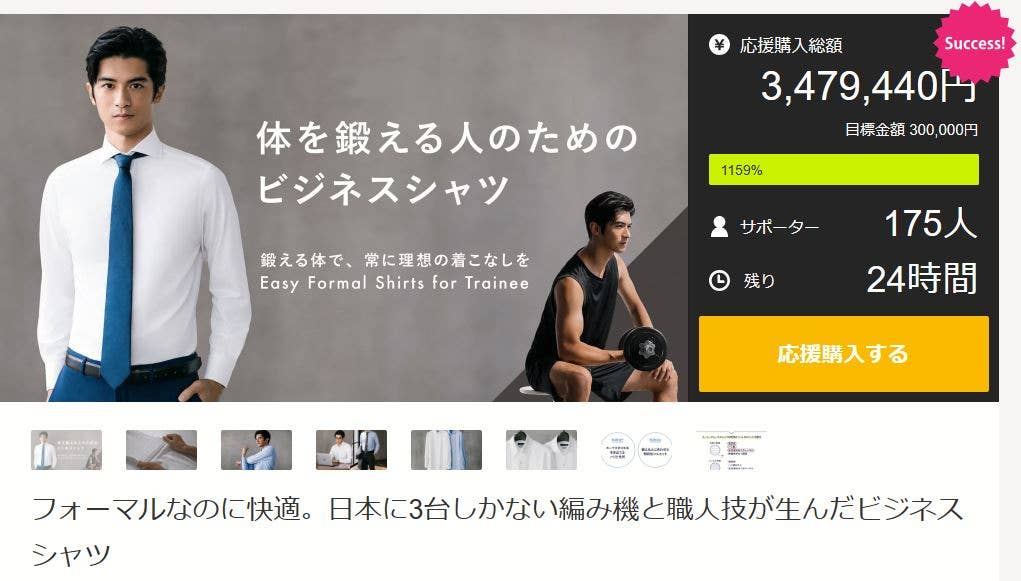Viewport: 1021px width, 581px height.
Task: Click the 175人 supporter count
Action: [x=930, y=223]
